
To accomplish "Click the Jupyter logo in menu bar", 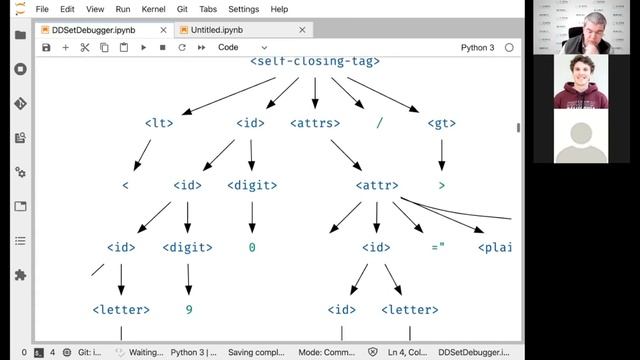I will tap(20, 9).
